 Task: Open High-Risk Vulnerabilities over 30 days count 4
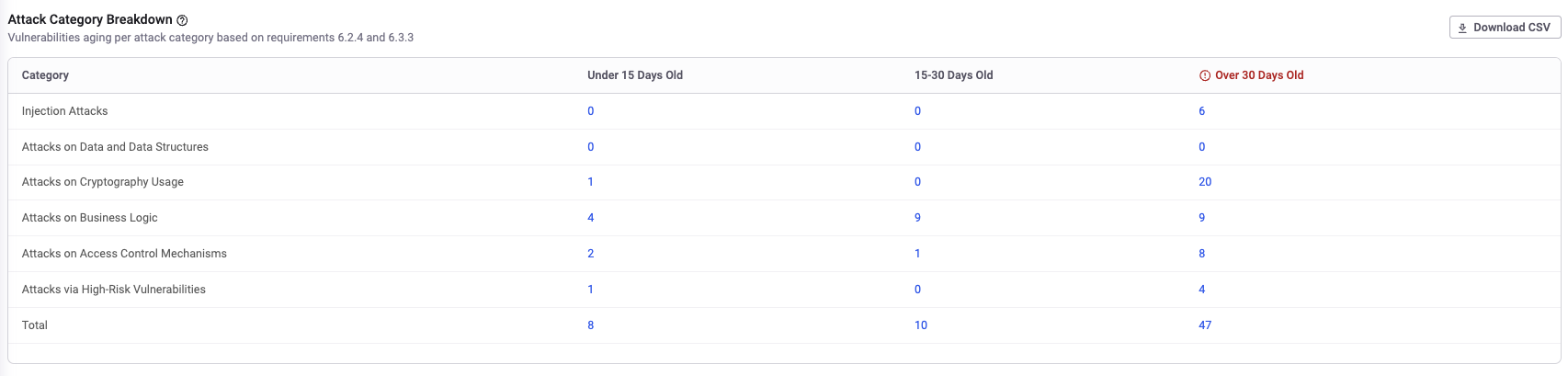coord(1201,290)
